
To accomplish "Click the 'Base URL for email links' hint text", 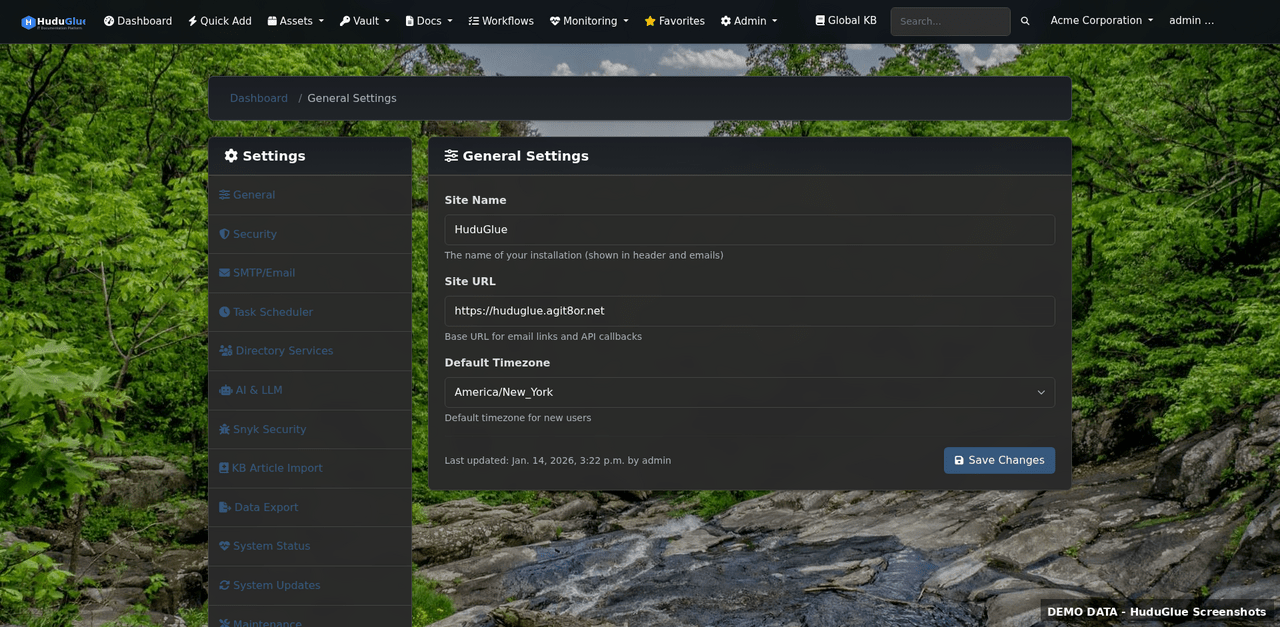I will [543, 337].
